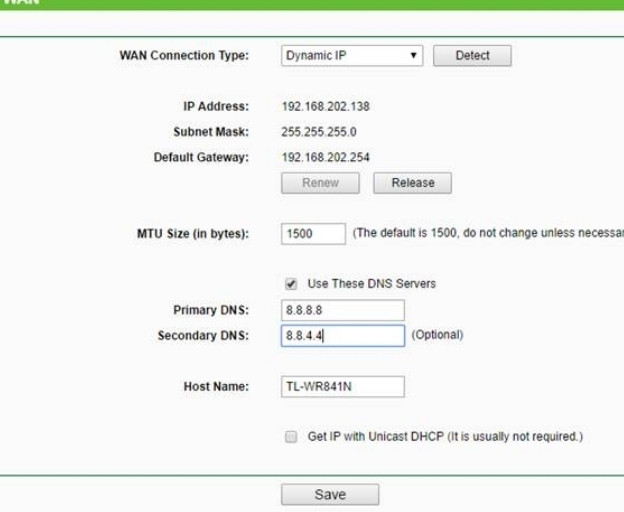
Task: Release the current IP address
Action: [x=412, y=183]
